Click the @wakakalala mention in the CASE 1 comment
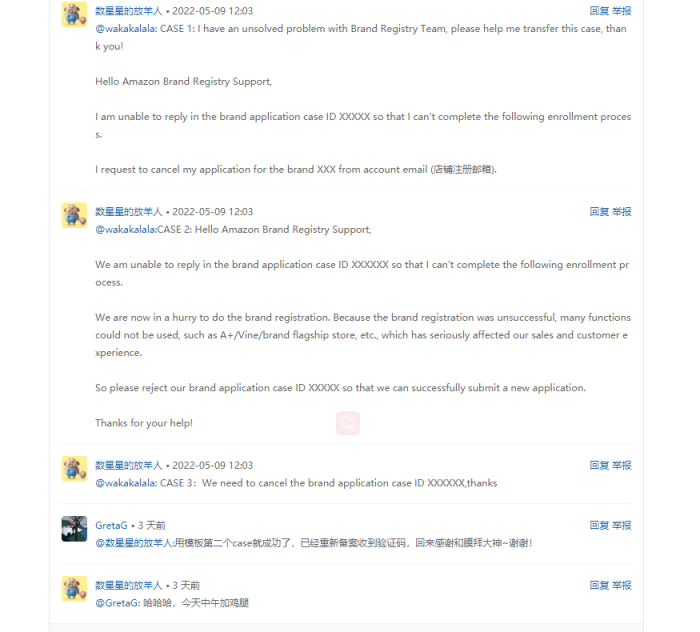700x632 pixels. (x=126, y=29)
